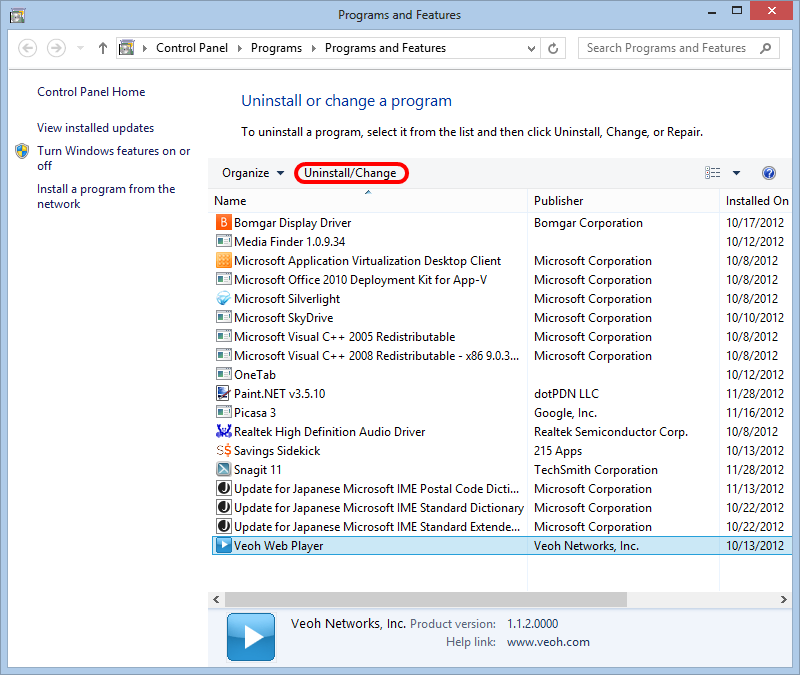Click the Visual C++ 2005 Redistributable icon

pos(223,336)
